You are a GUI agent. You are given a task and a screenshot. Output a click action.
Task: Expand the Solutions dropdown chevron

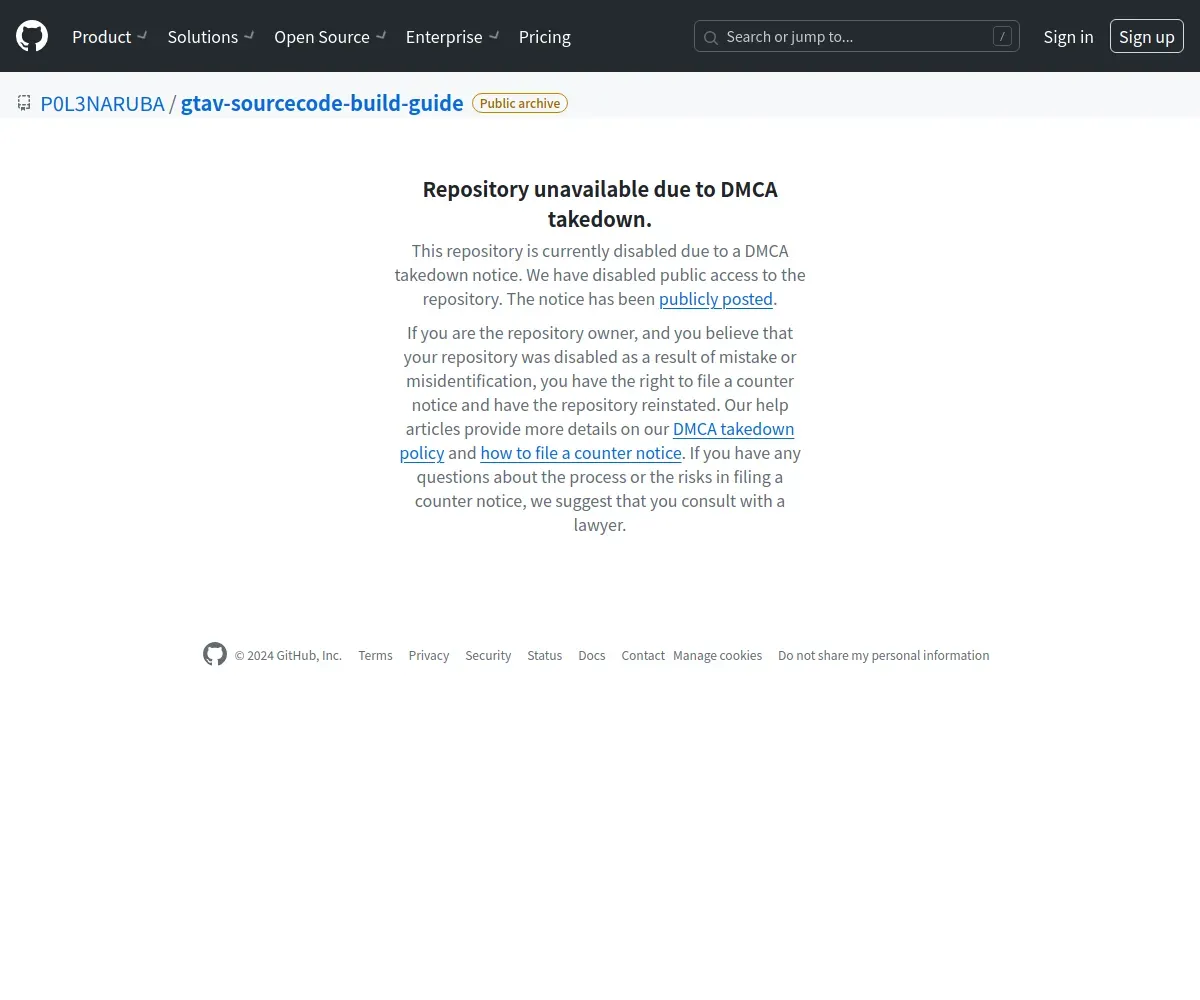coord(249,36)
